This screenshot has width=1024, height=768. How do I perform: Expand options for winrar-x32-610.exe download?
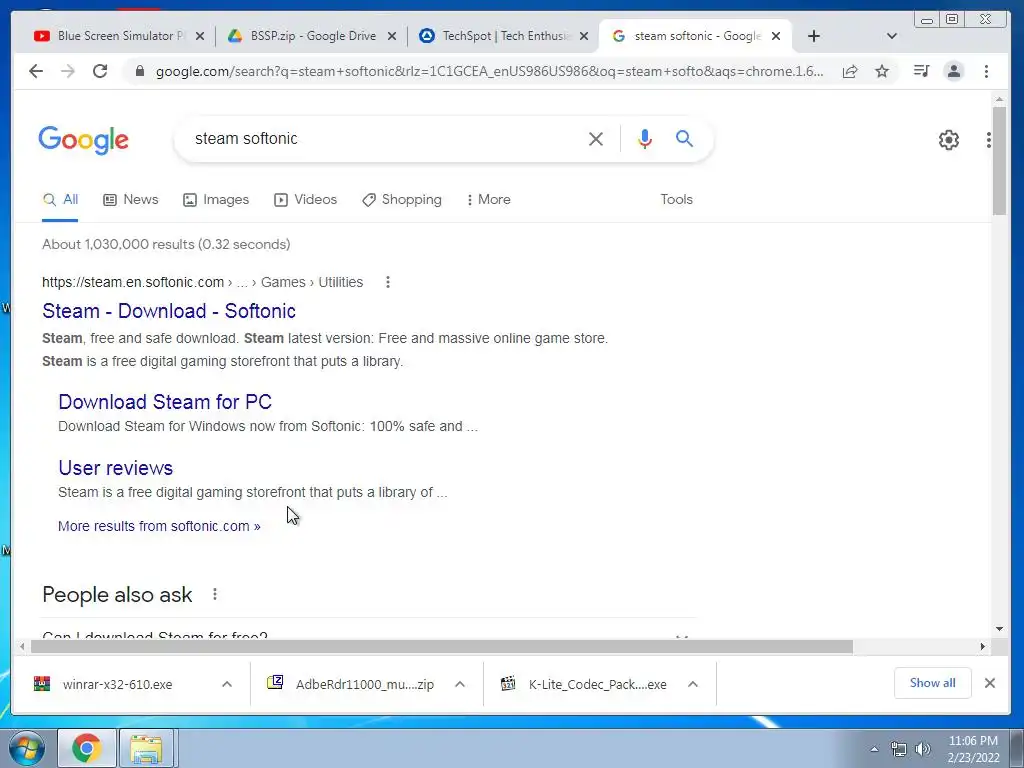[x=227, y=684]
